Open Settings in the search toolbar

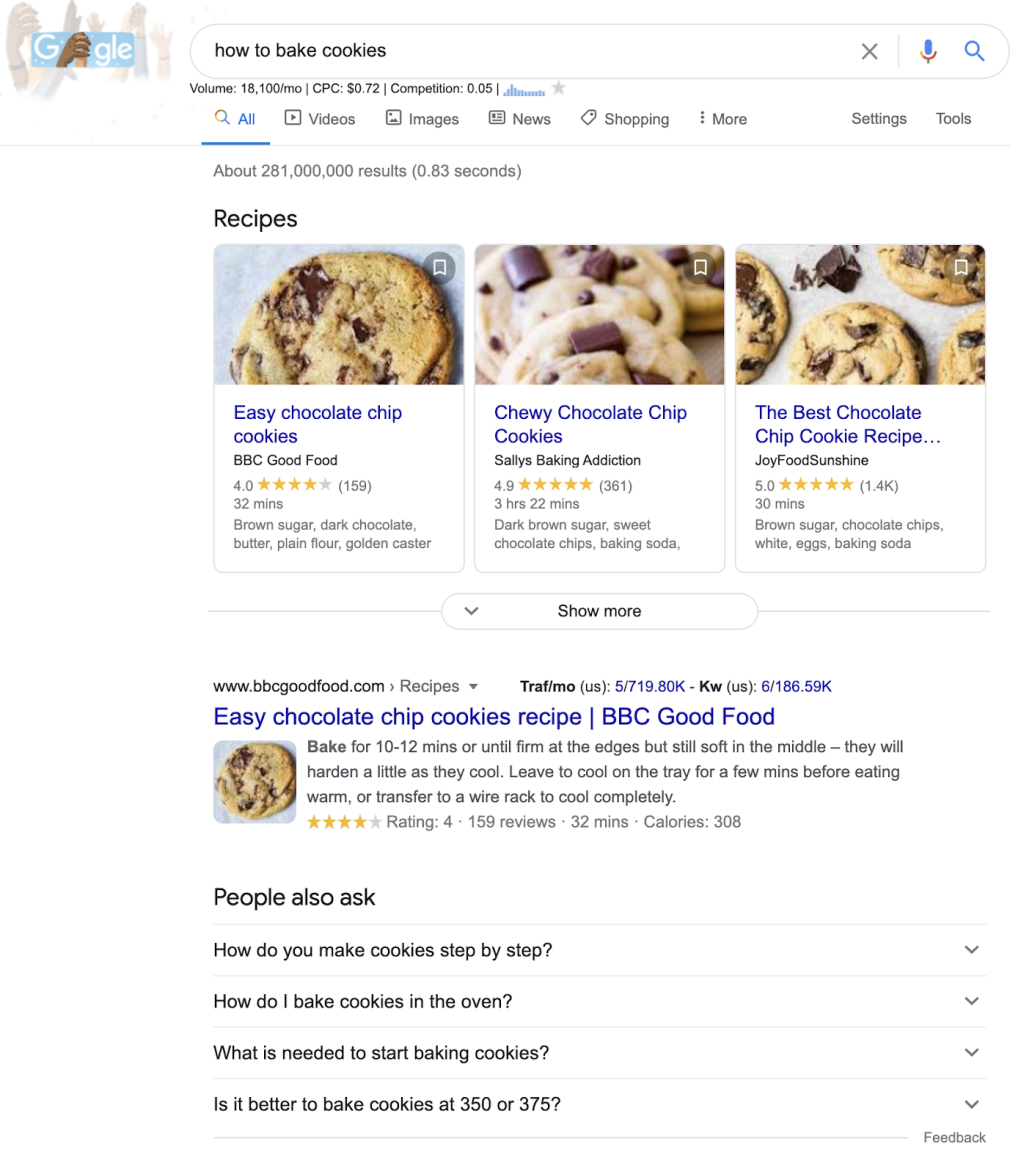[x=879, y=119]
